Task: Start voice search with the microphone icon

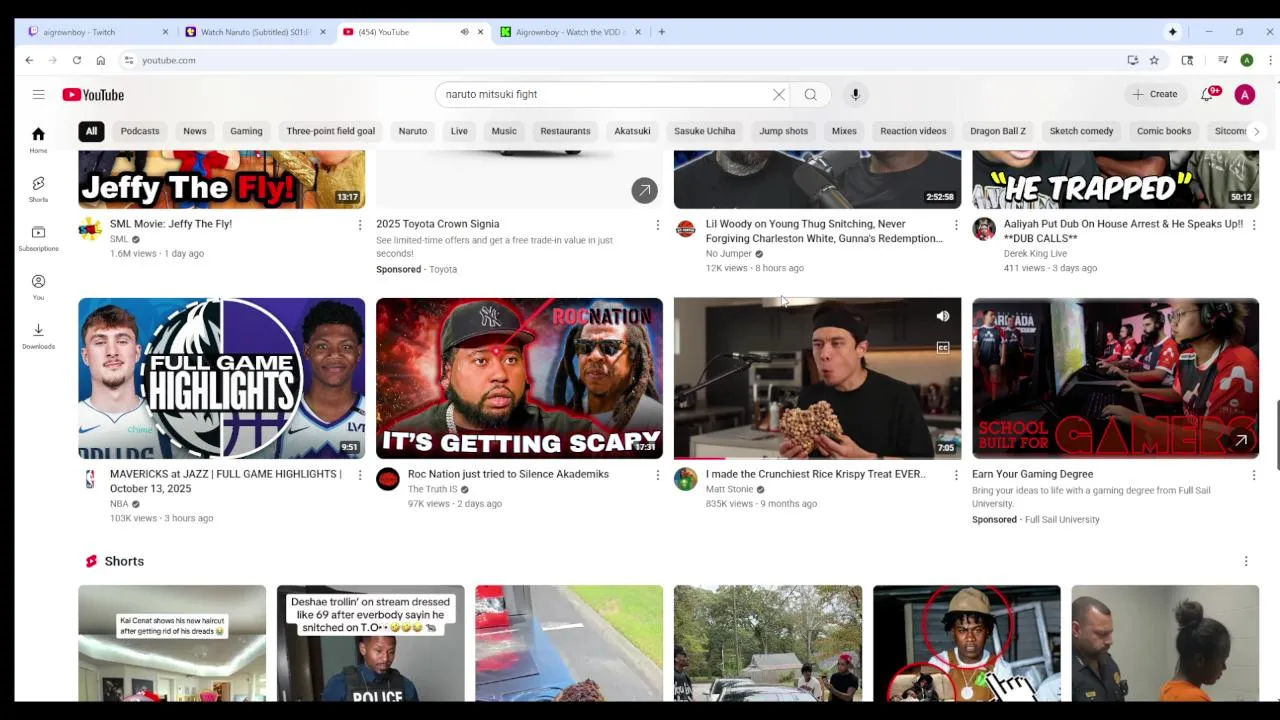Action: pyautogui.click(x=855, y=94)
